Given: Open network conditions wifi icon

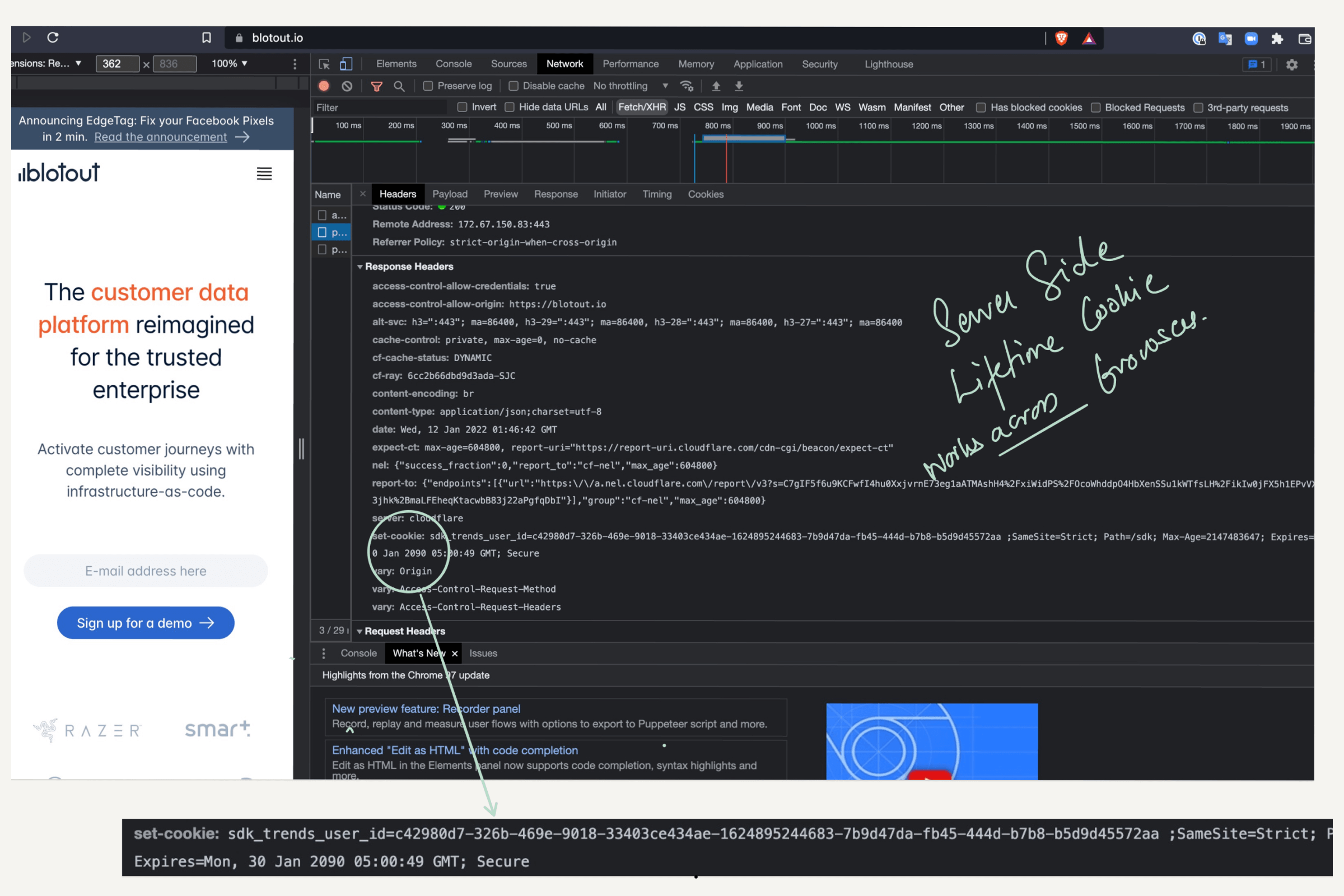Looking at the screenshot, I should pos(687,86).
